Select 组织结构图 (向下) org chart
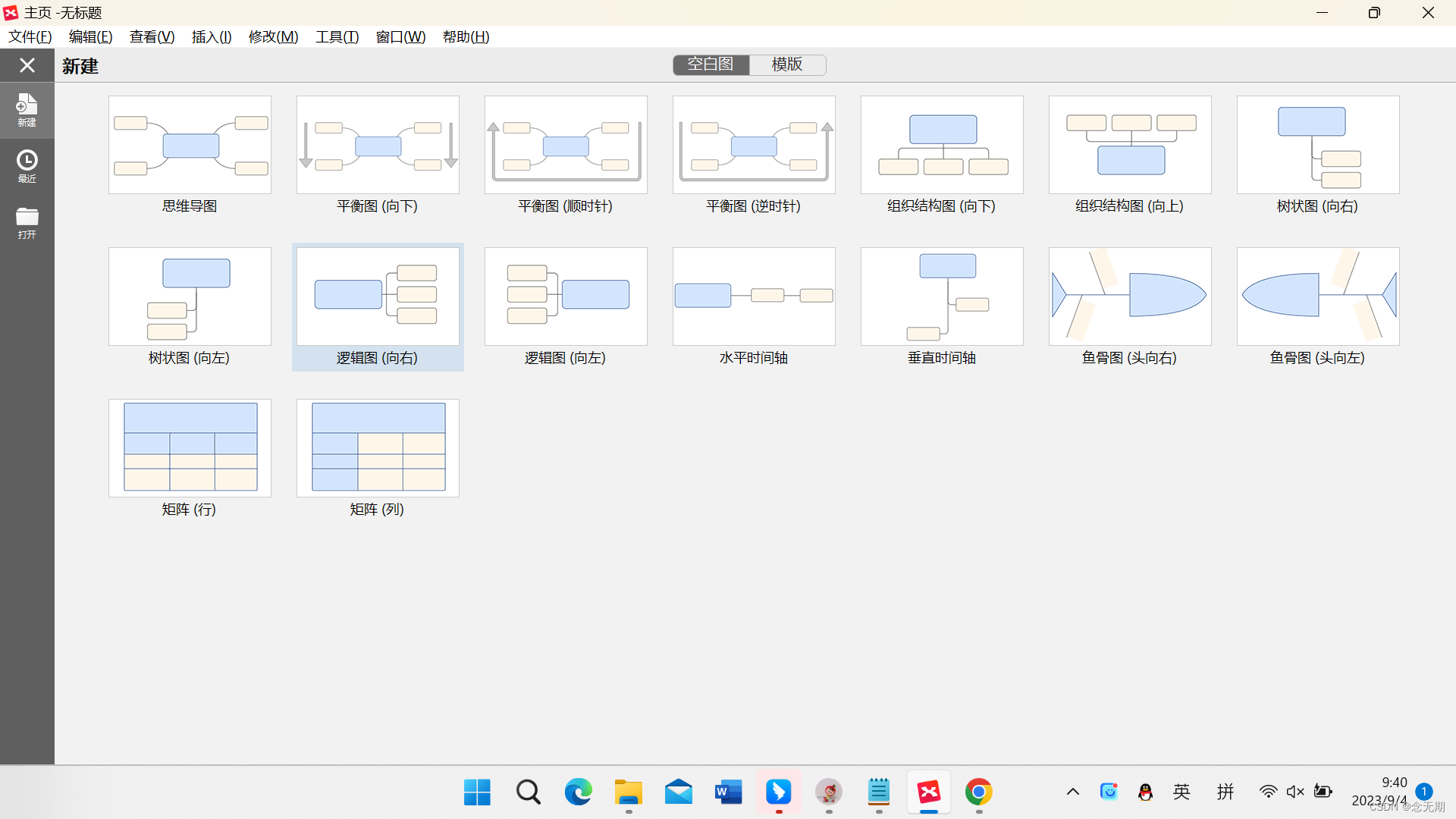This screenshot has height=819, width=1456. (x=942, y=145)
